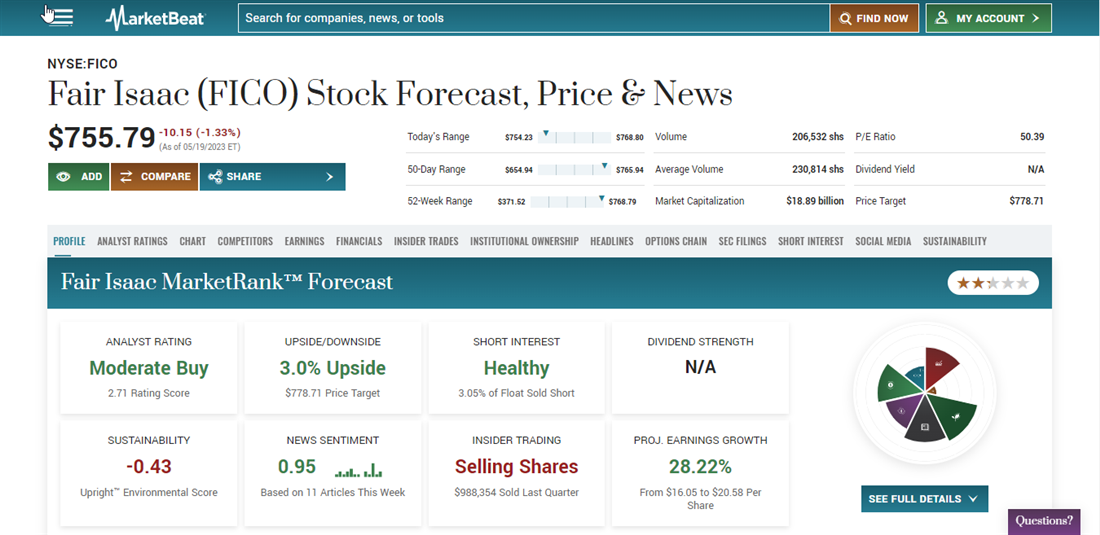Open the Social Media tab

[x=883, y=241]
